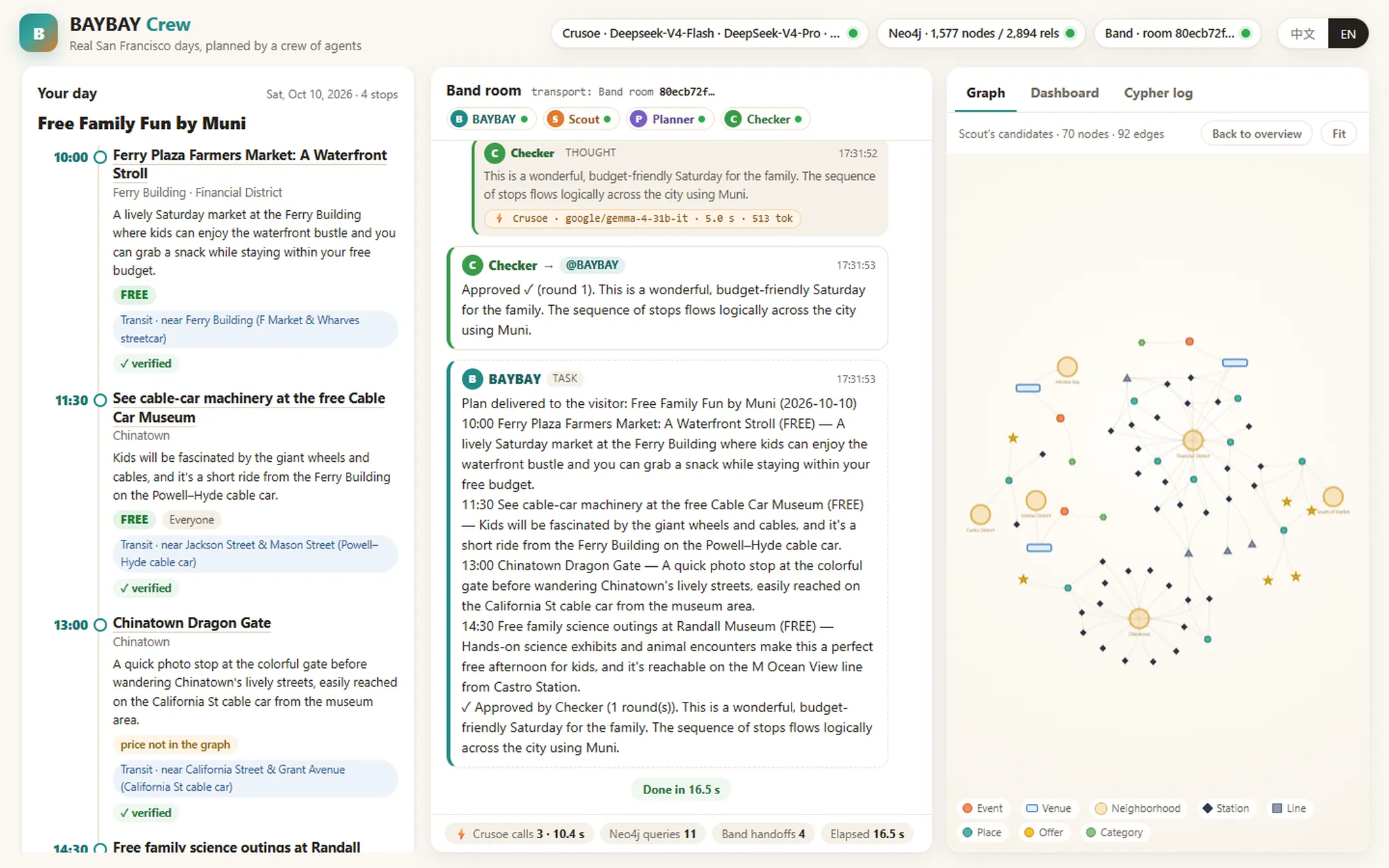1389x868 pixels.
Task: Click the 'Done in 16.5 s' badge
Action: 681,789
